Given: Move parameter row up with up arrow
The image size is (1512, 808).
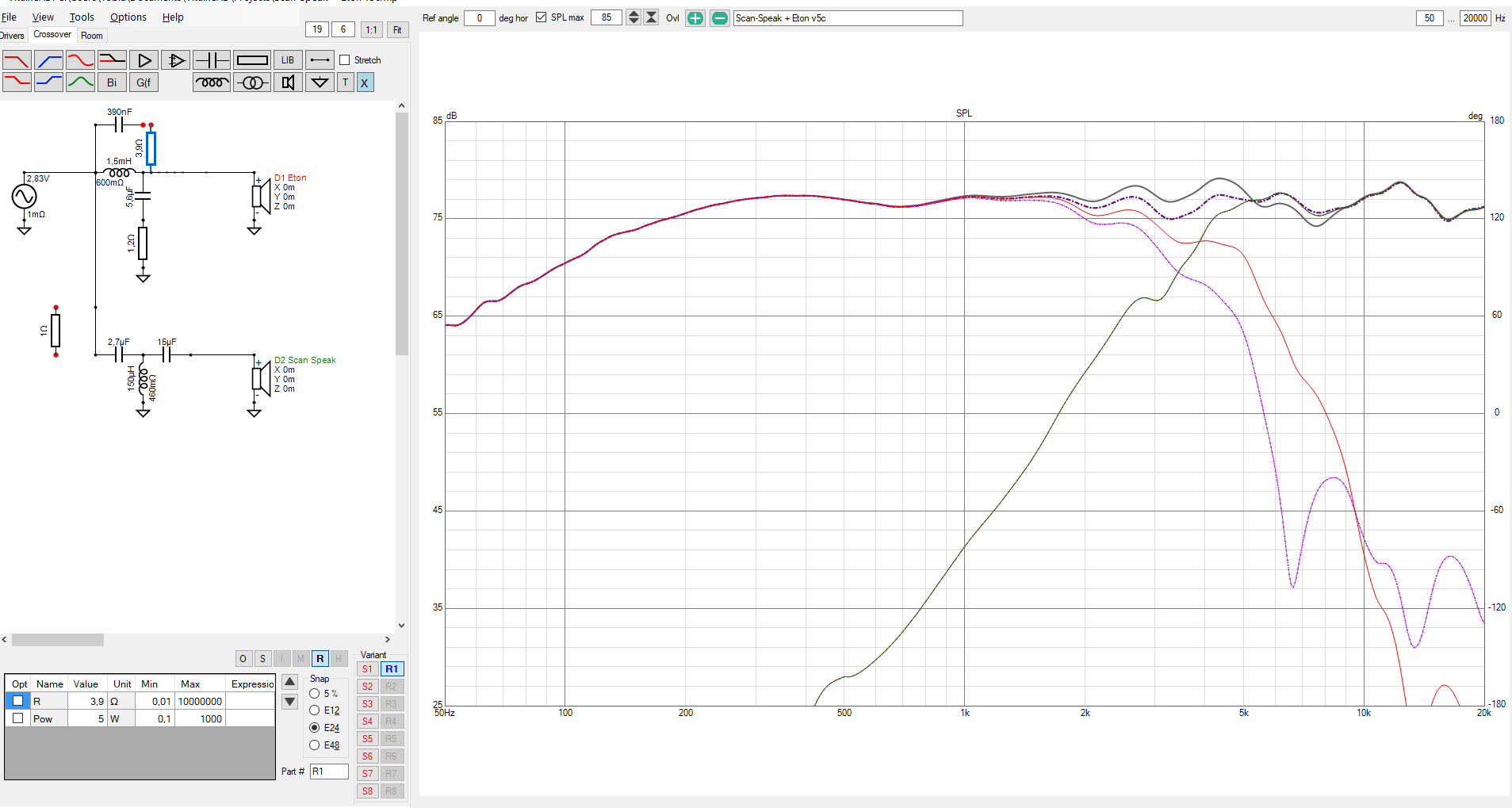Looking at the screenshot, I should [290, 682].
